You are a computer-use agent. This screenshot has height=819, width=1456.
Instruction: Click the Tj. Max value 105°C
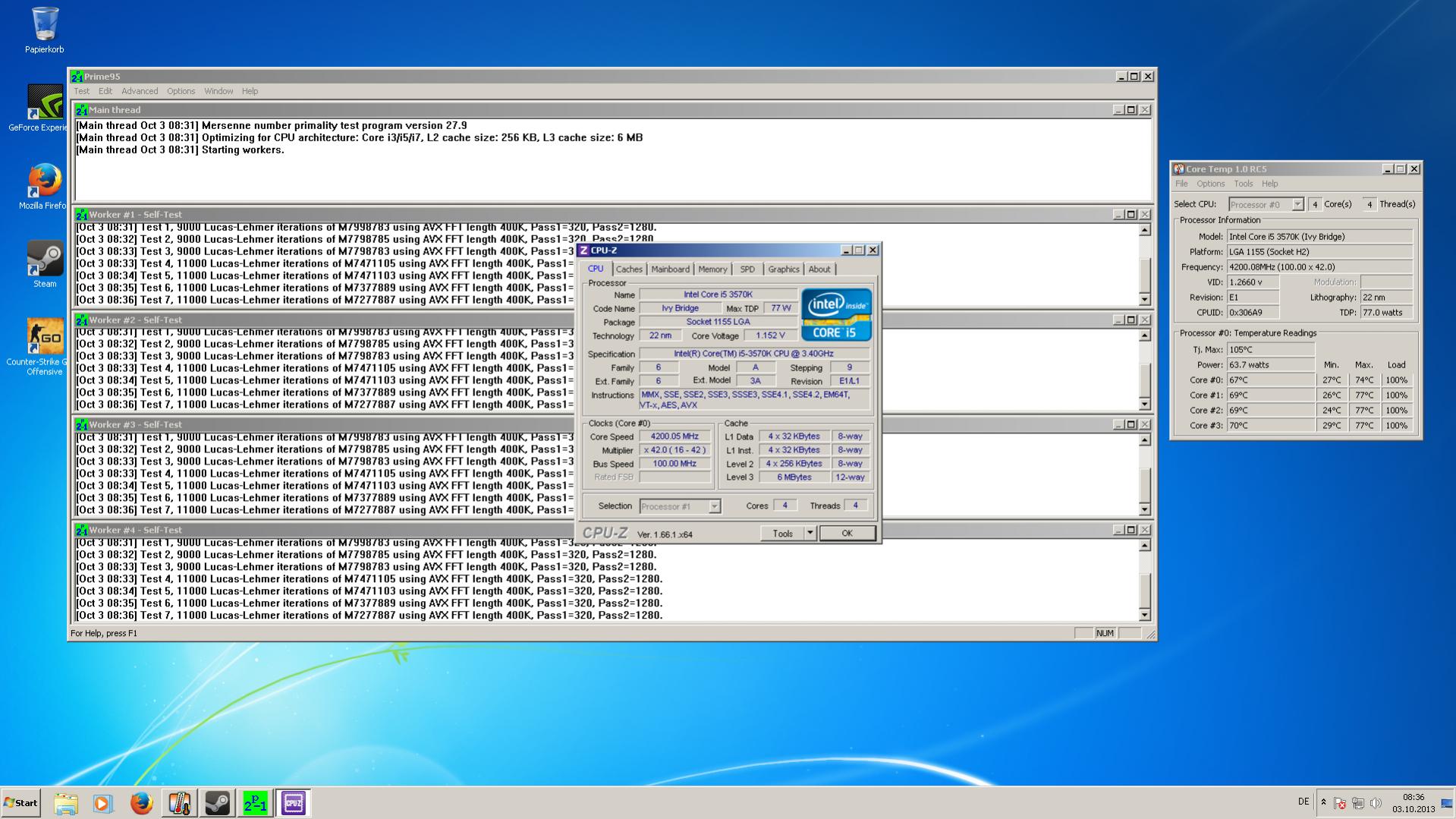(x=1271, y=350)
